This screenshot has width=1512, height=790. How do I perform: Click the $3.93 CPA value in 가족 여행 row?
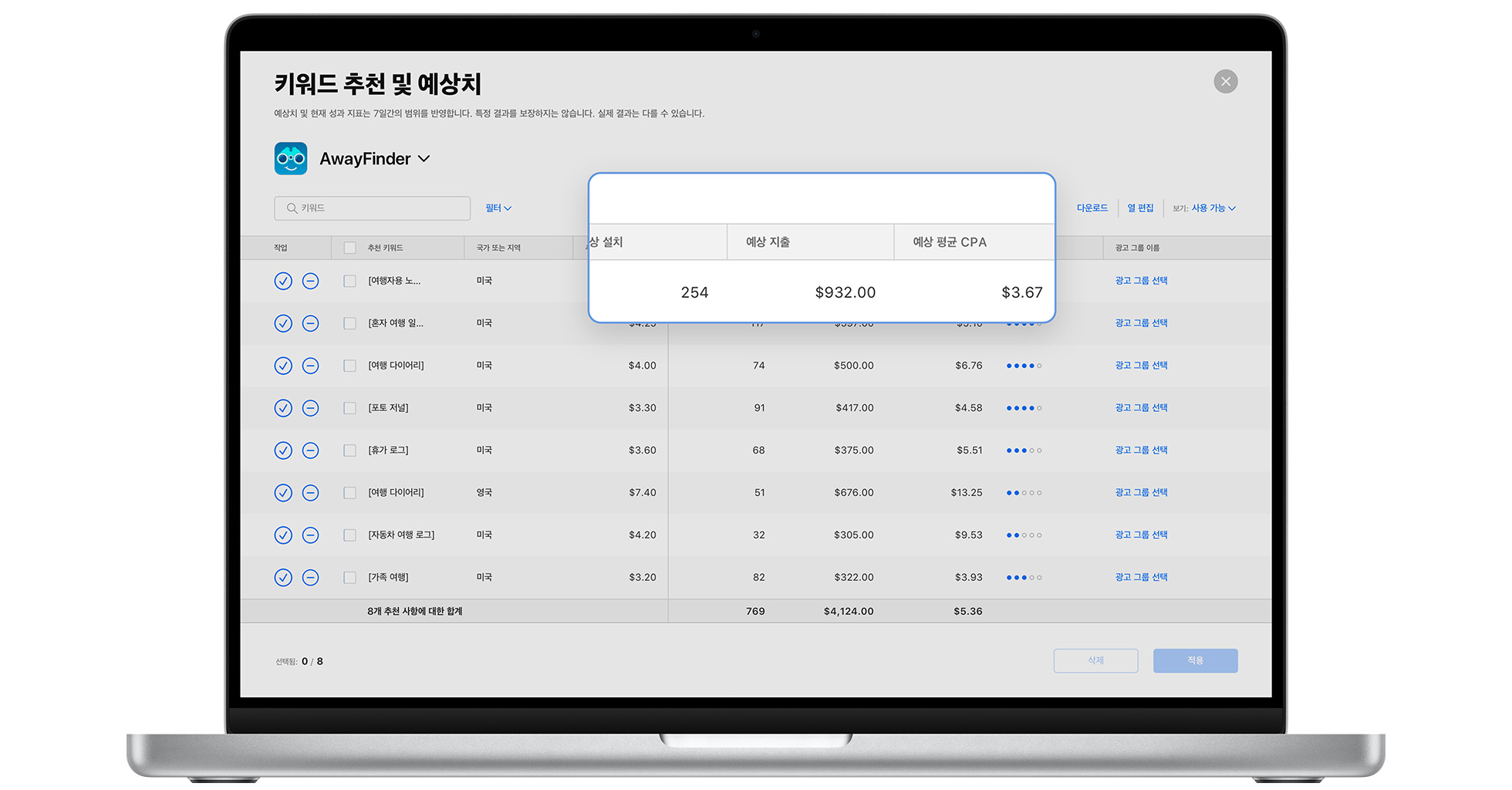click(968, 578)
